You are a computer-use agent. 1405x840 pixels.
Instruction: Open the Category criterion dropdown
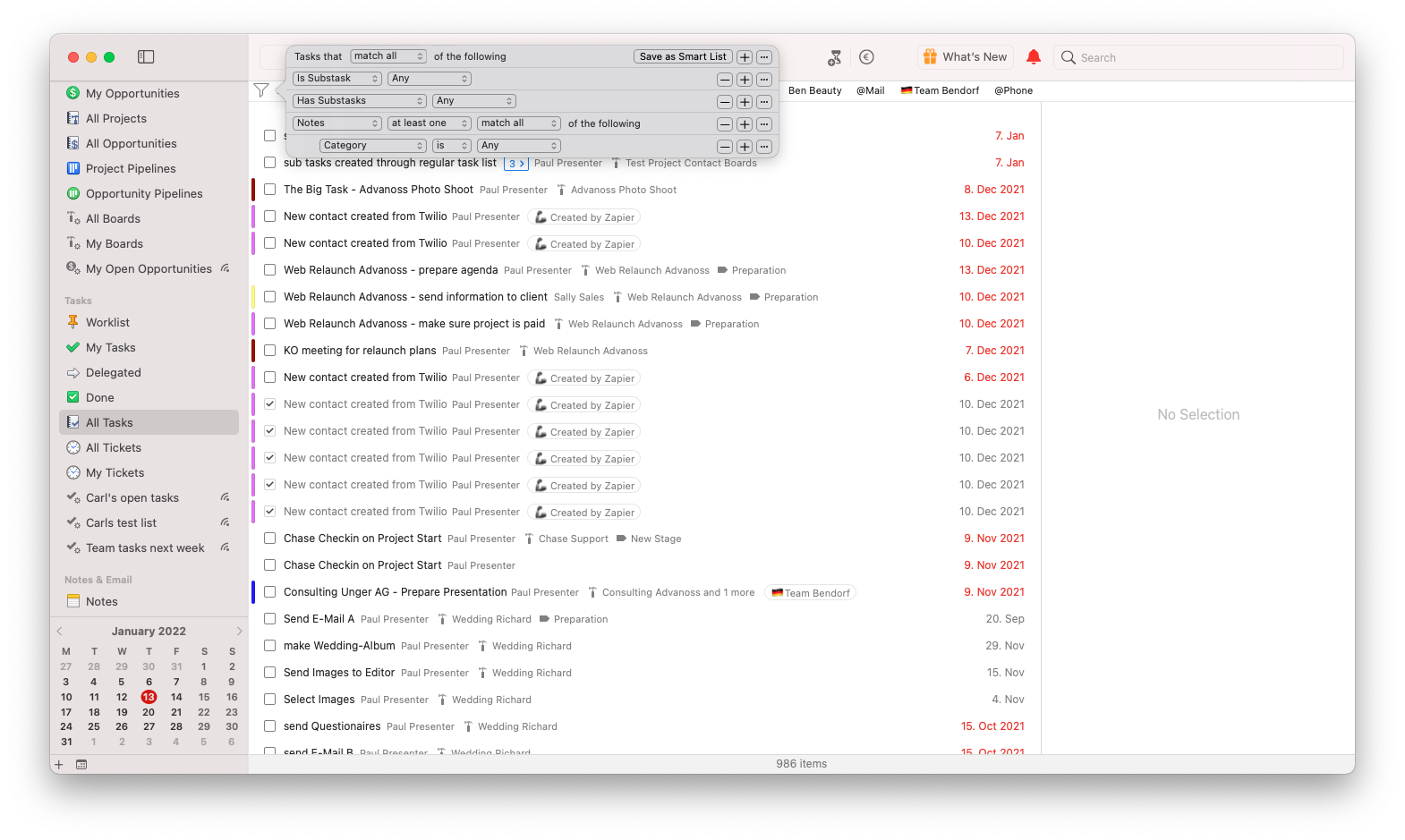pos(373,146)
